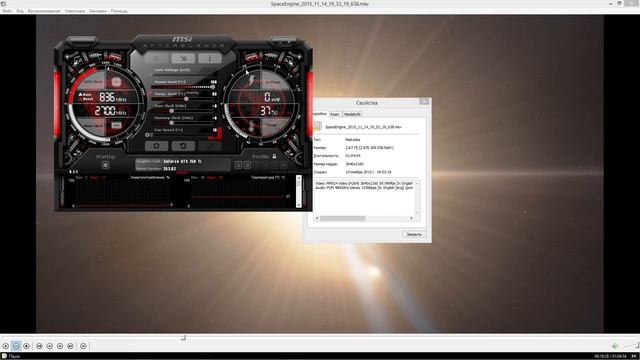The image size is (640, 360).
Task: Click the scroll-left arrow in Свойства info box
Action: [x=317, y=218]
